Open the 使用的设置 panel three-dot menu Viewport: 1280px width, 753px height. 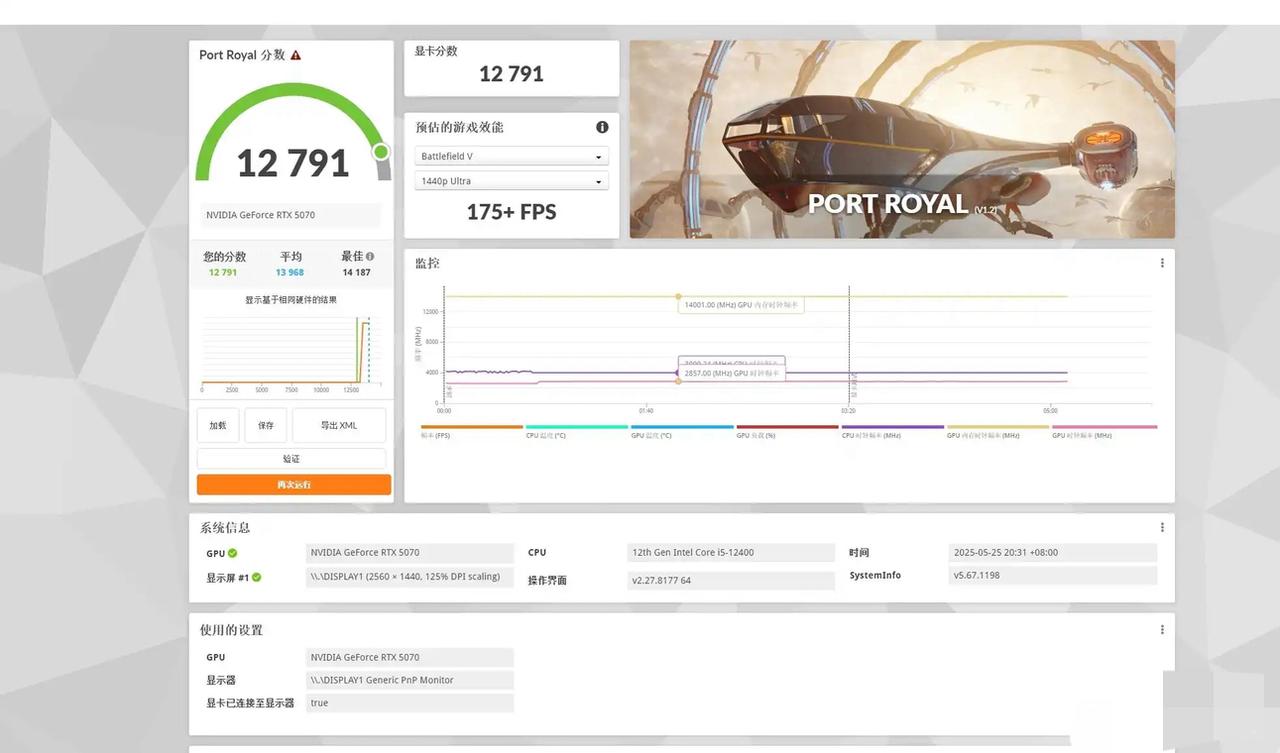click(x=1162, y=630)
